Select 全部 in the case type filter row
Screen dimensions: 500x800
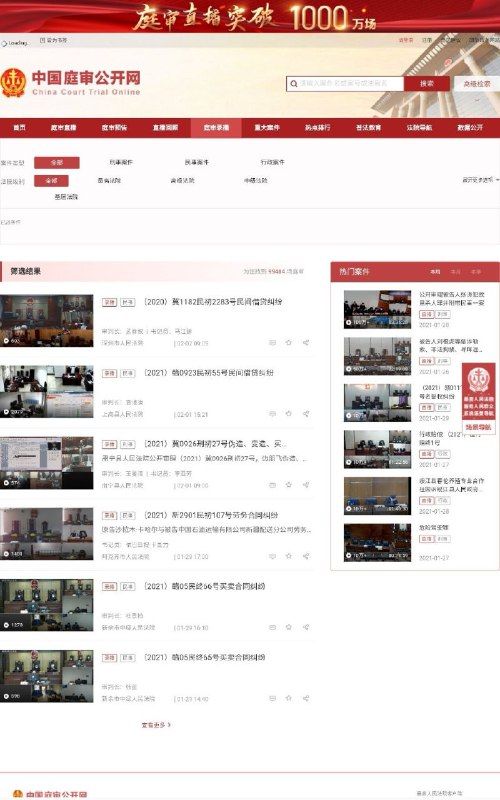tap(57, 163)
